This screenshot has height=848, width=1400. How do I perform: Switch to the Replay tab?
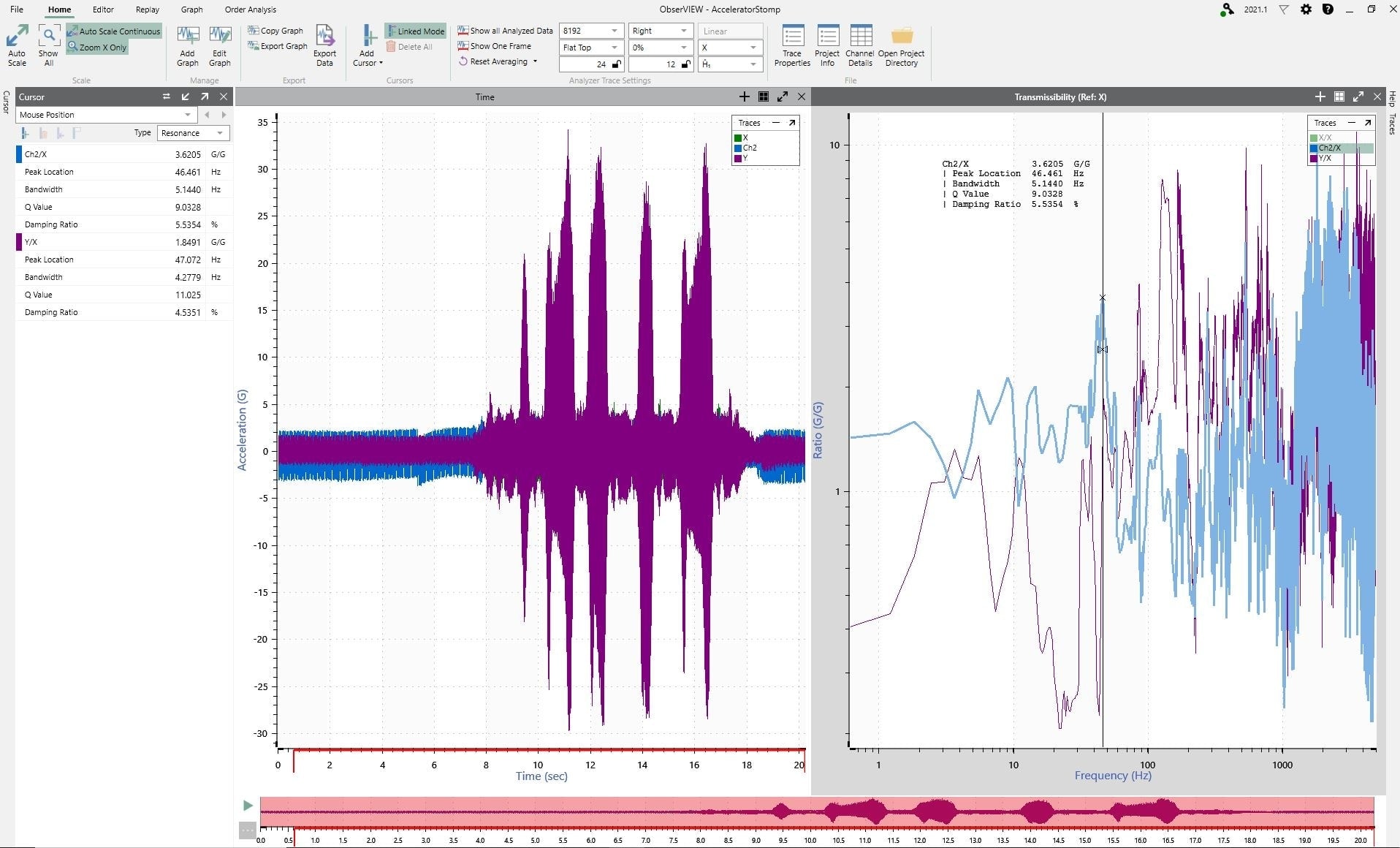pos(148,10)
